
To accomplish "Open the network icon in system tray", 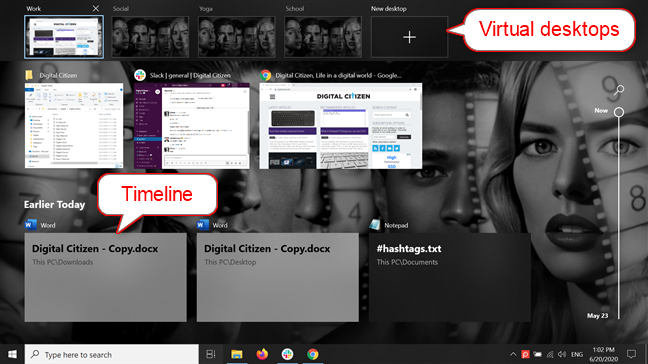I will click(x=550, y=354).
